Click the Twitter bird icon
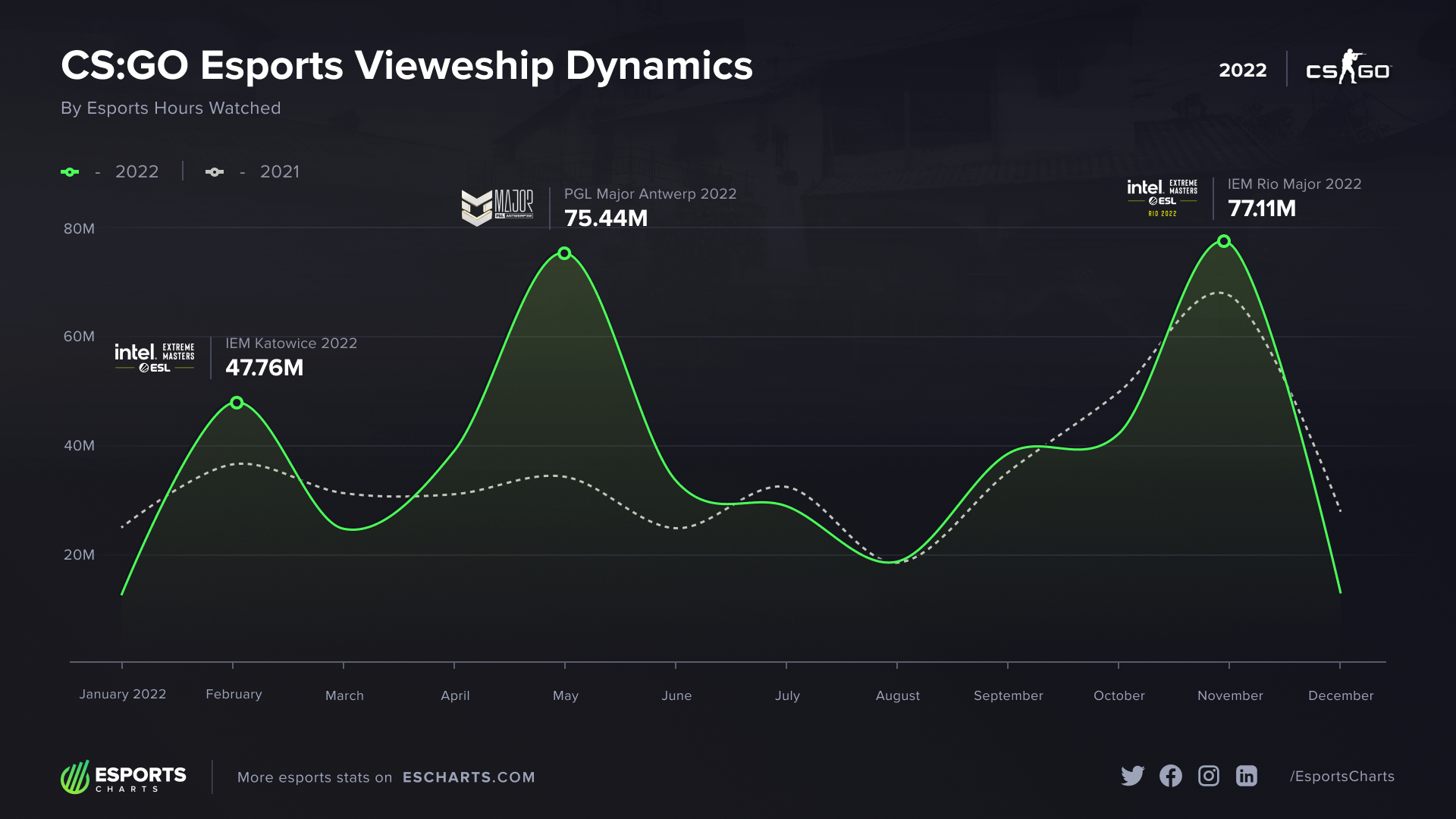 tap(1132, 776)
